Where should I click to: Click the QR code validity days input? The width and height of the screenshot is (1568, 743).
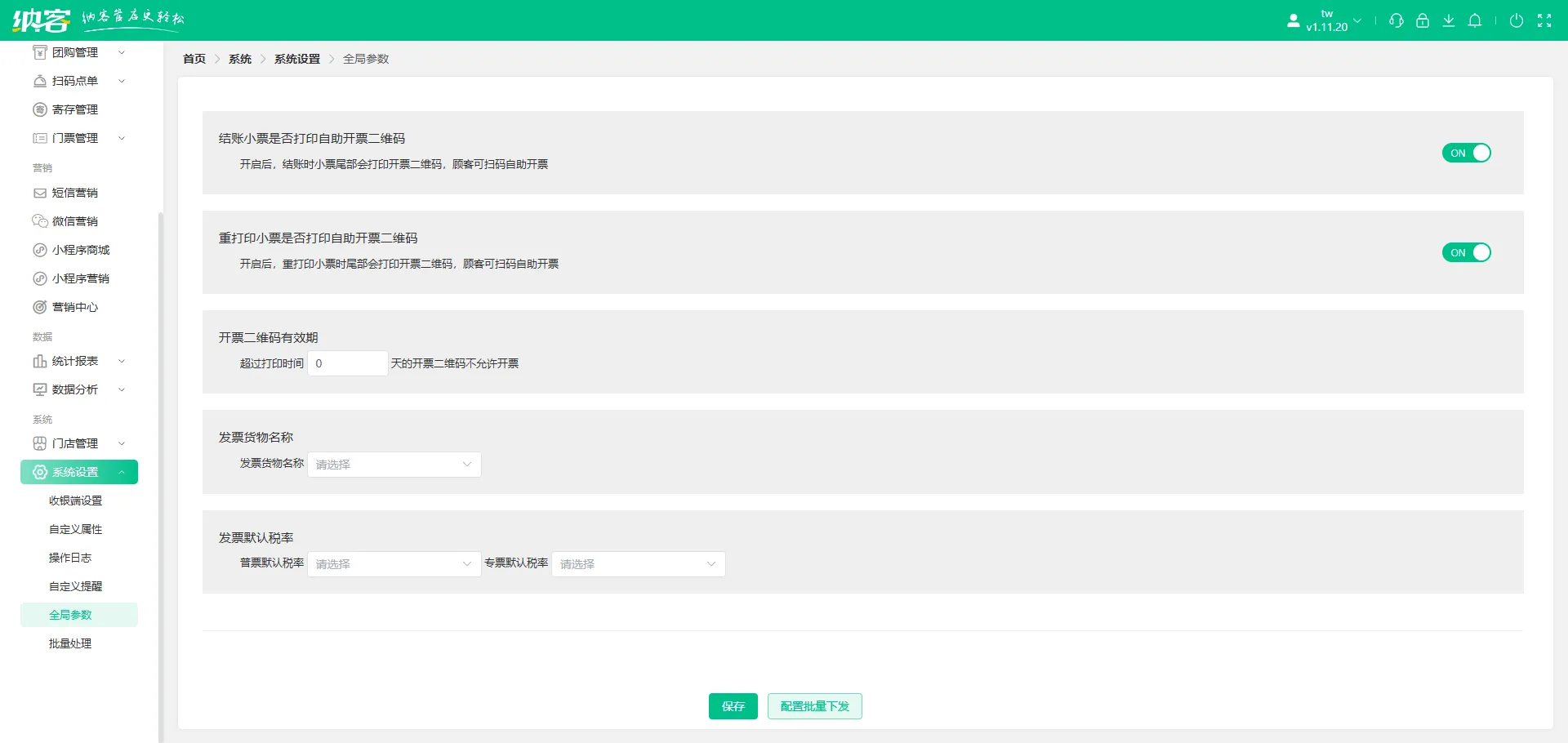[x=347, y=363]
